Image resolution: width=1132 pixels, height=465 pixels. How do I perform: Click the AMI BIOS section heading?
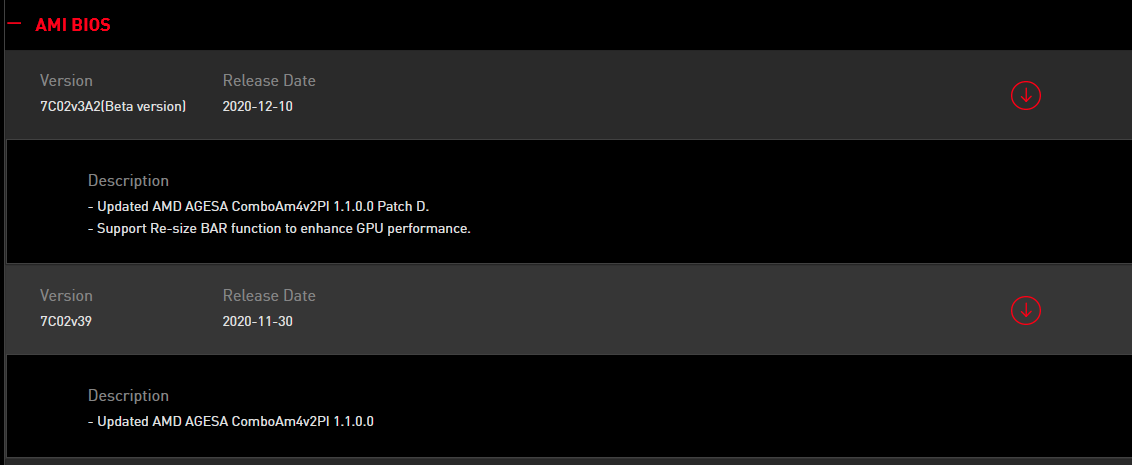(72, 25)
